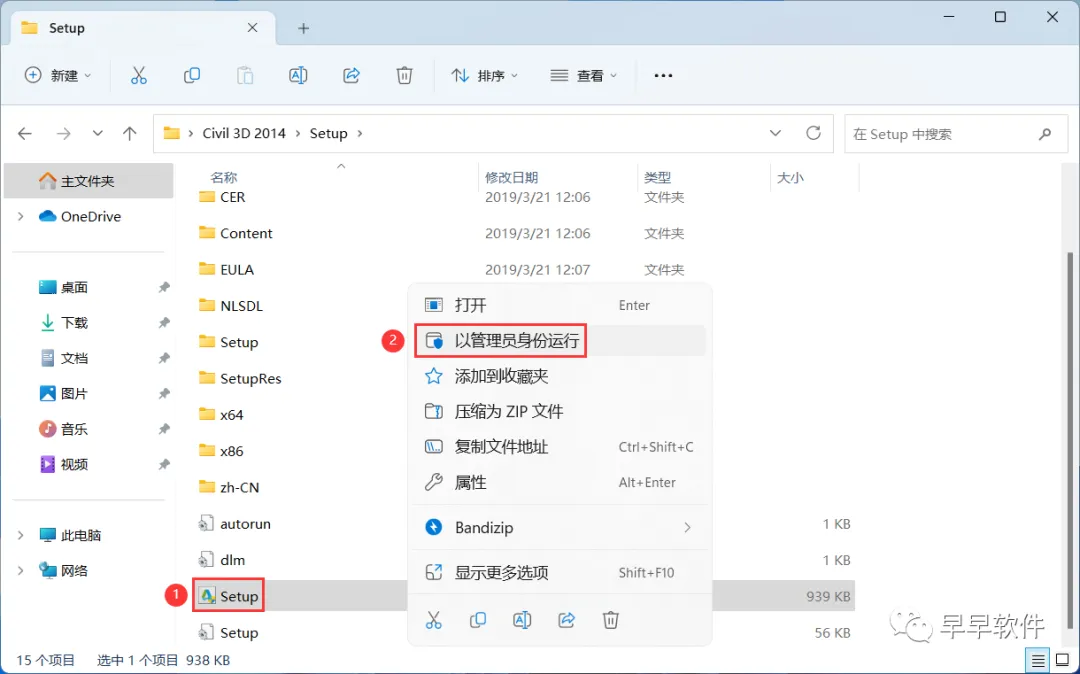This screenshot has height=674, width=1080.
Task: Click the Paste icon in toolbar
Action: [x=245, y=76]
